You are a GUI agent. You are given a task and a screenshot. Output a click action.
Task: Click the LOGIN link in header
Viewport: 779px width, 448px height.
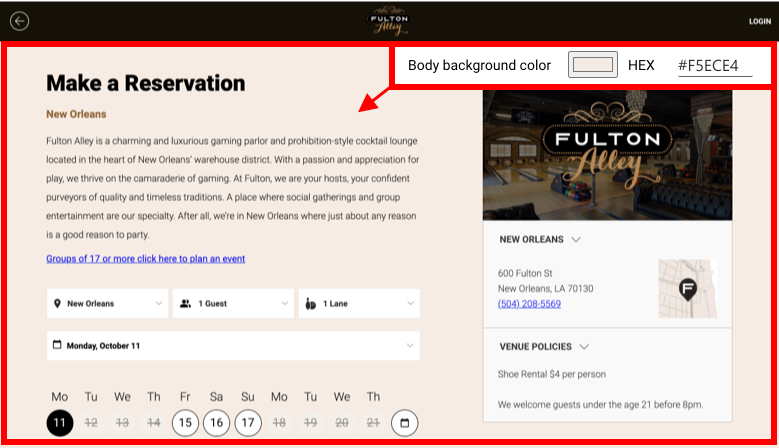point(759,21)
